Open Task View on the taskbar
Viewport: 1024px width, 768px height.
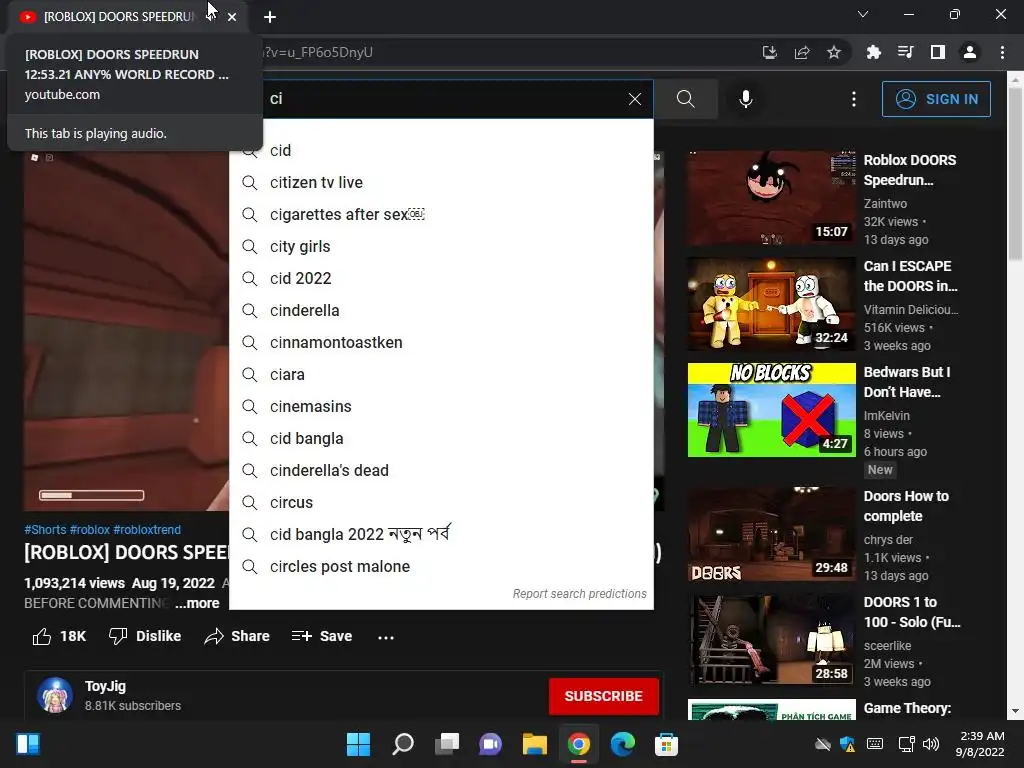447,744
